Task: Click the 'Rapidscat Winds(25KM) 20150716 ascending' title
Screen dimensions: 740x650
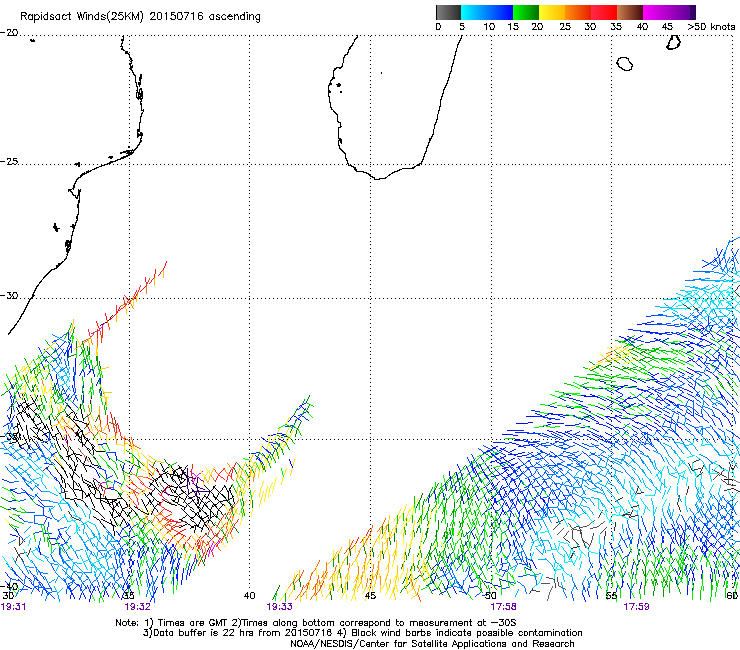Action: tap(140, 17)
